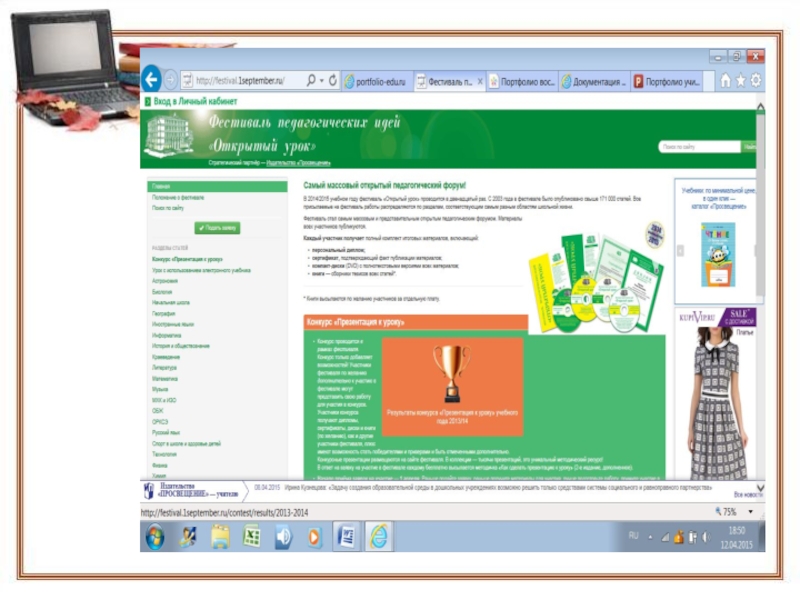Click the browser back arrow button
The height and width of the screenshot is (600, 800).
tap(151, 79)
